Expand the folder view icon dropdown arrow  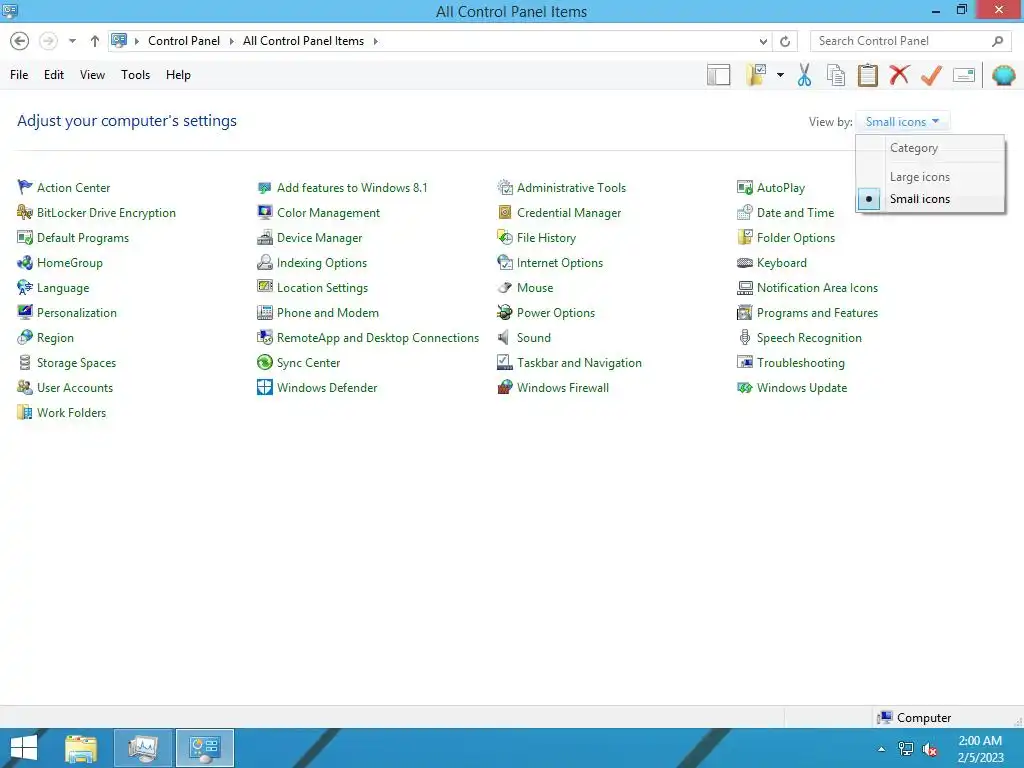pos(780,75)
